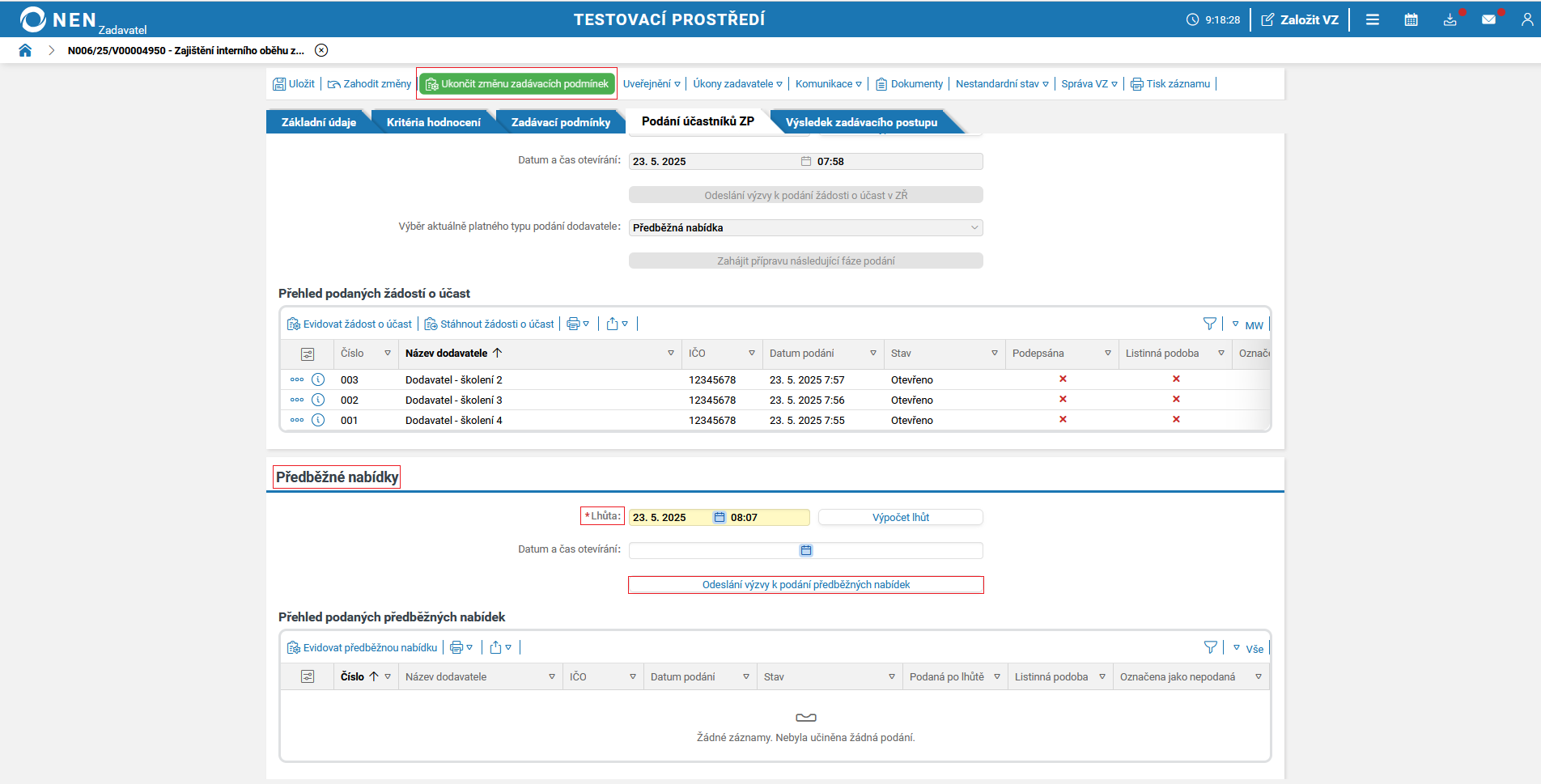
Task: Open print menu in žádostí table toolbar
Action: coord(578,324)
